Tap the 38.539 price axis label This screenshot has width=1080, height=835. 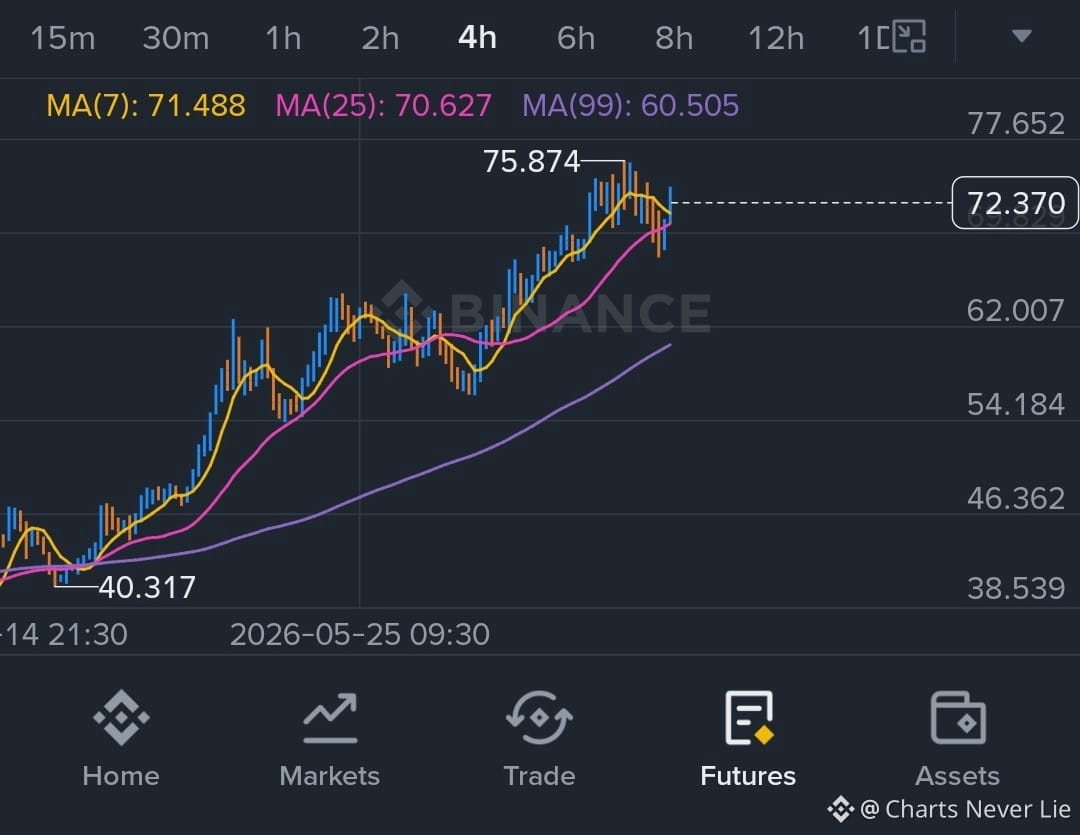(x=1016, y=588)
